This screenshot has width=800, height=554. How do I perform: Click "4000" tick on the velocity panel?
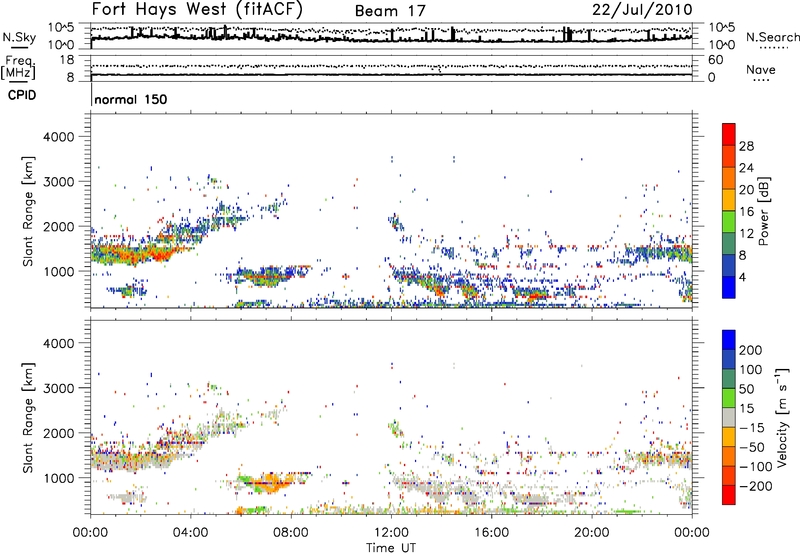coord(59,343)
